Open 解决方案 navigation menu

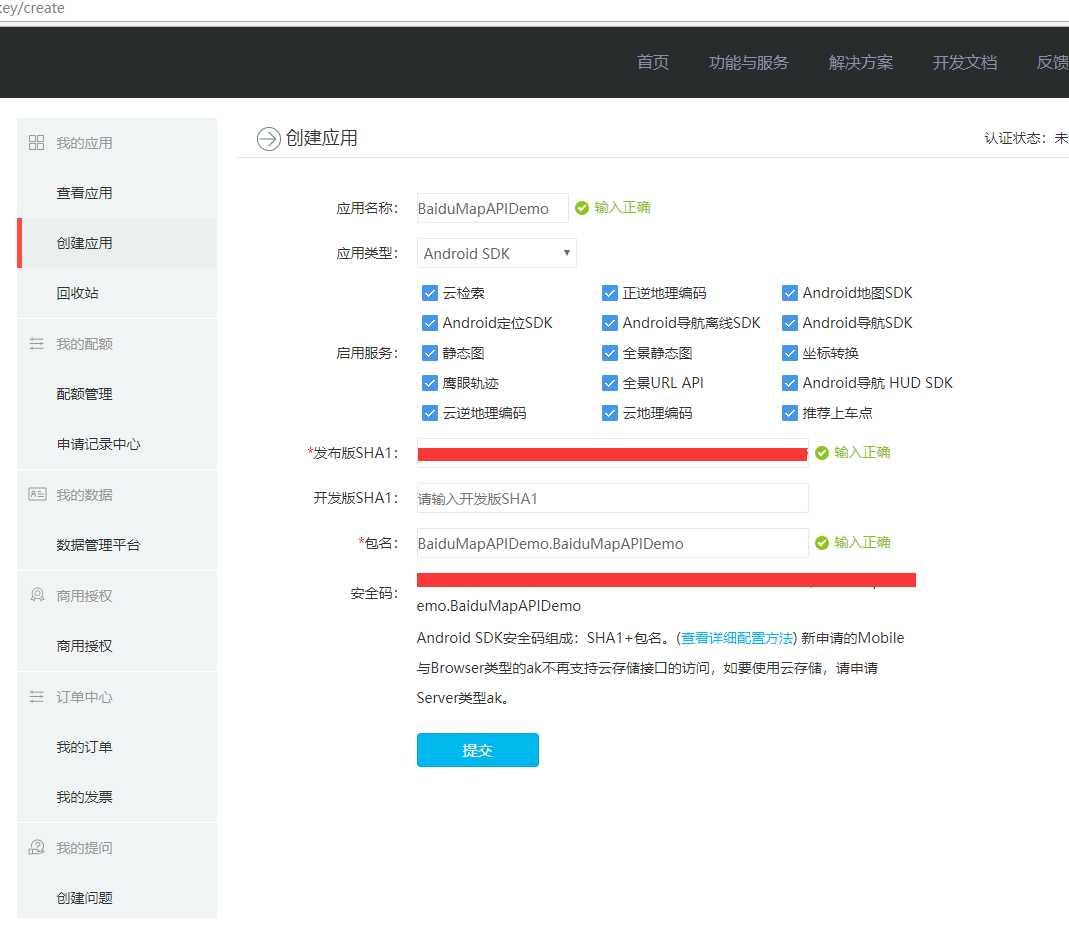click(x=860, y=62)
